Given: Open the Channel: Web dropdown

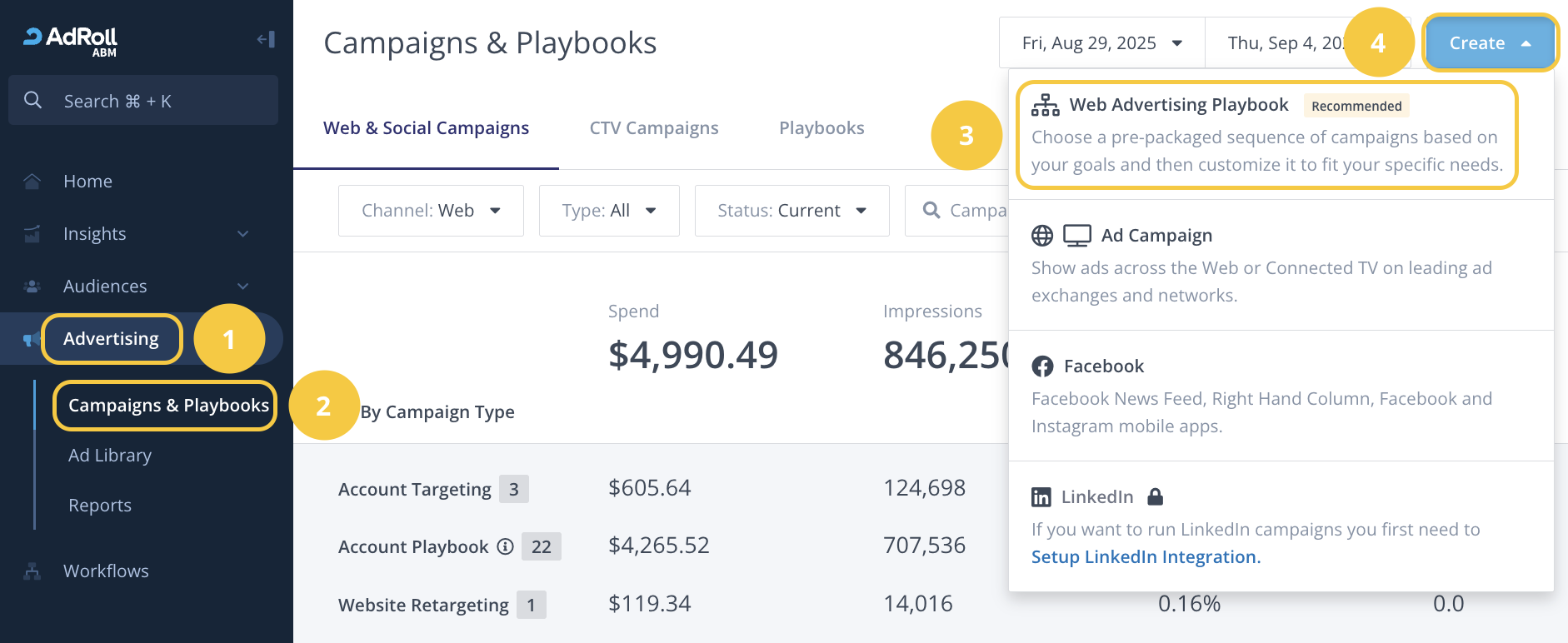Looking at the screenshot, I should [x=431, y=211].
